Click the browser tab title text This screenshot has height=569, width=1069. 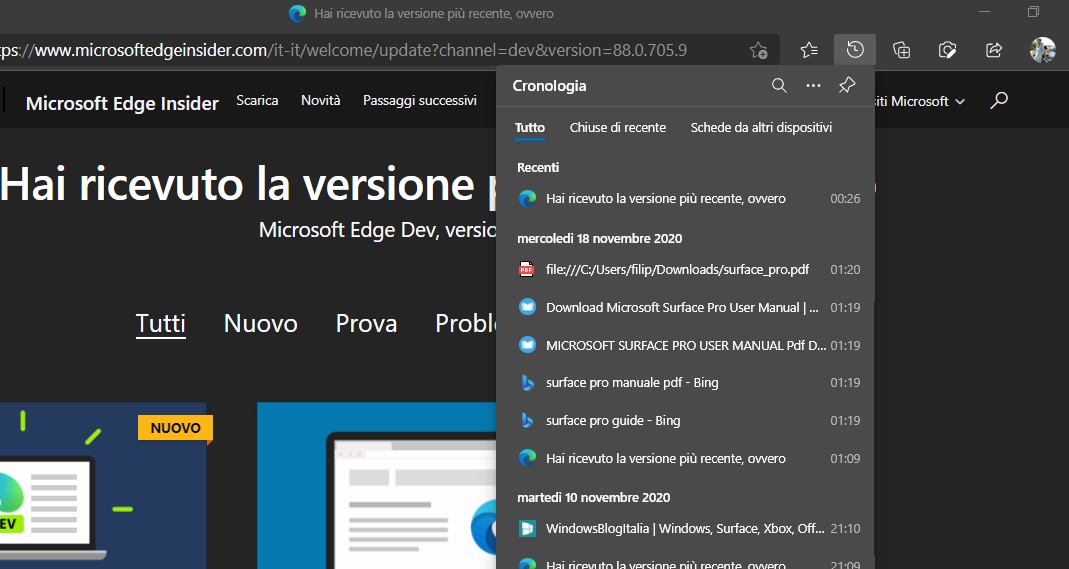point(434,13)
